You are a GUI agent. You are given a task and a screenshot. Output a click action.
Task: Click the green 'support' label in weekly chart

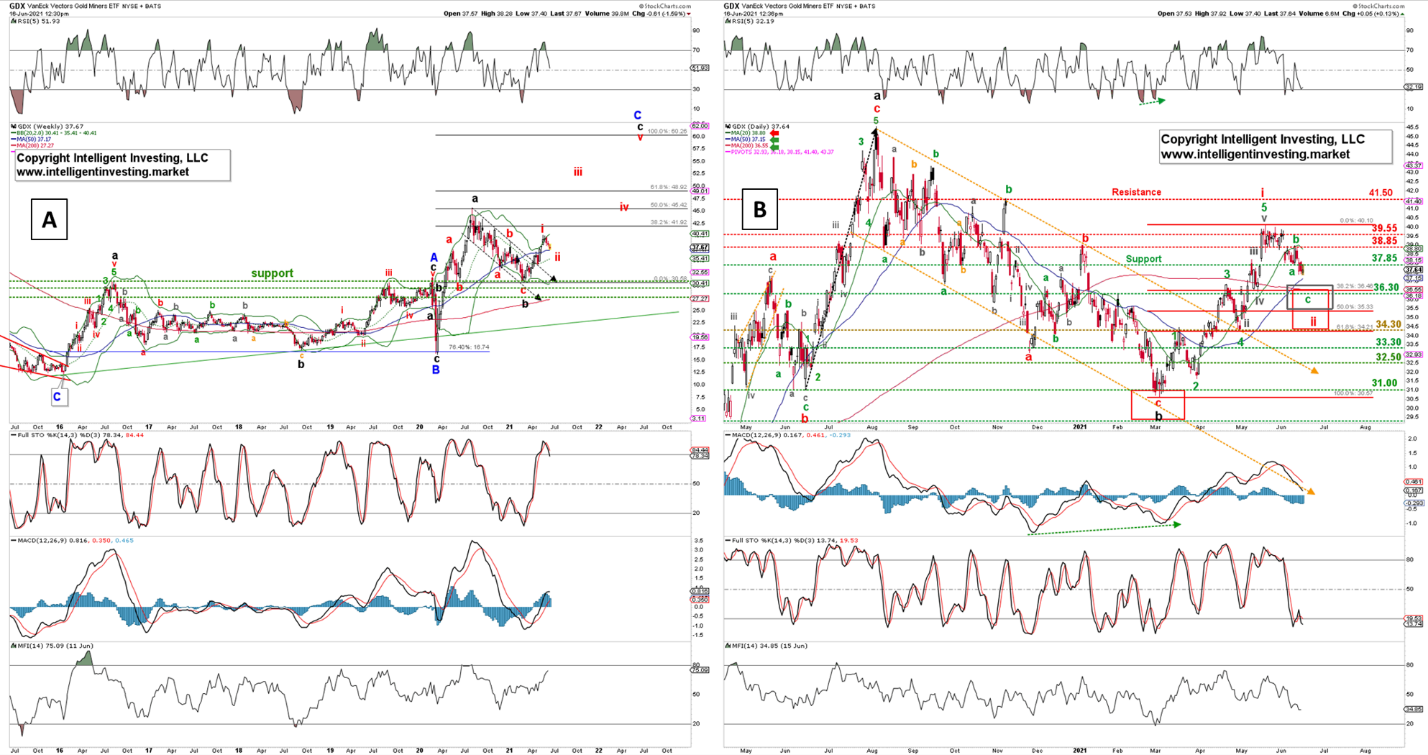(x=273, y=273)
